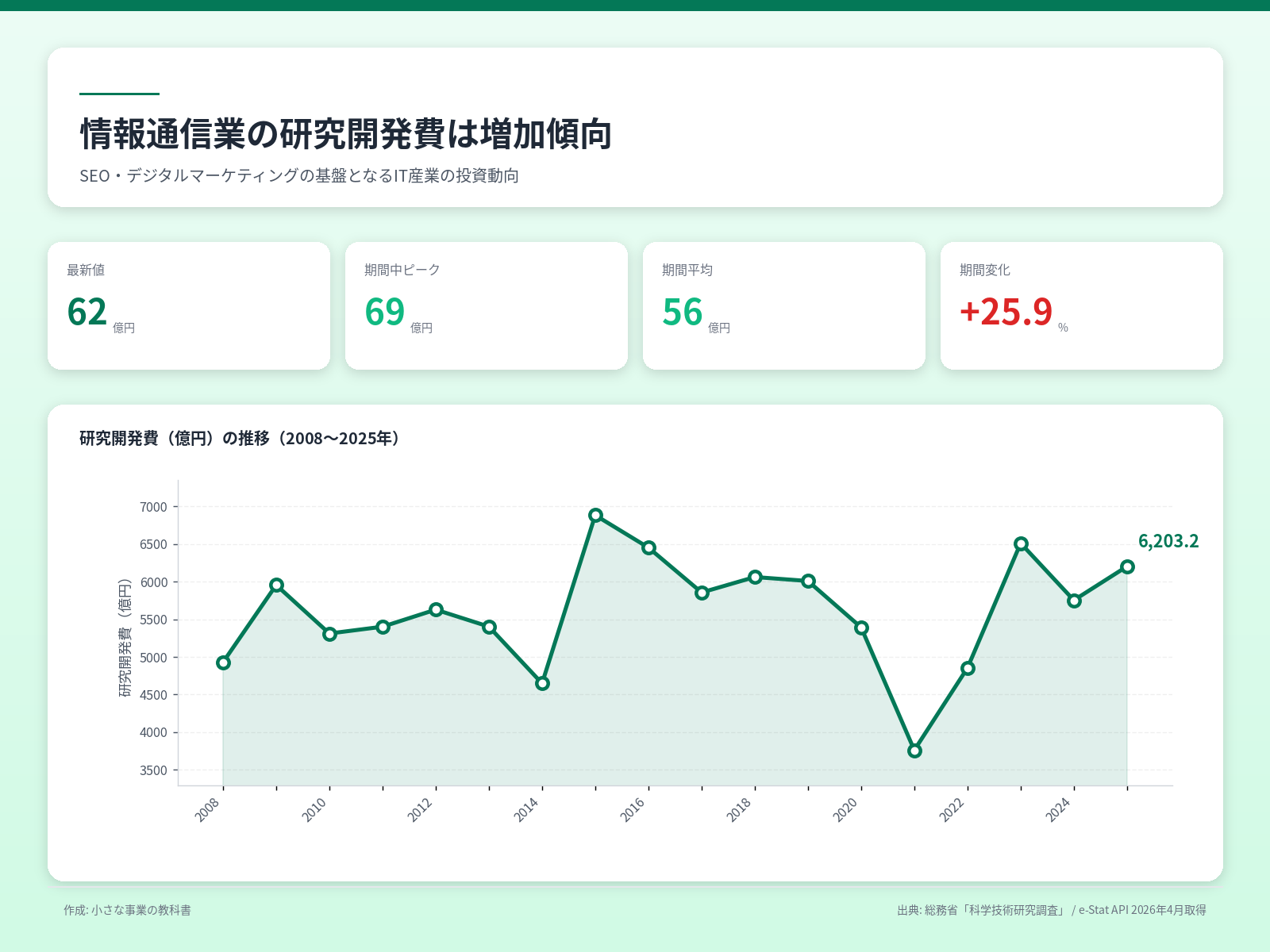
Task: Click the 2021 lowest data point
Action: [x=915, y=750]
